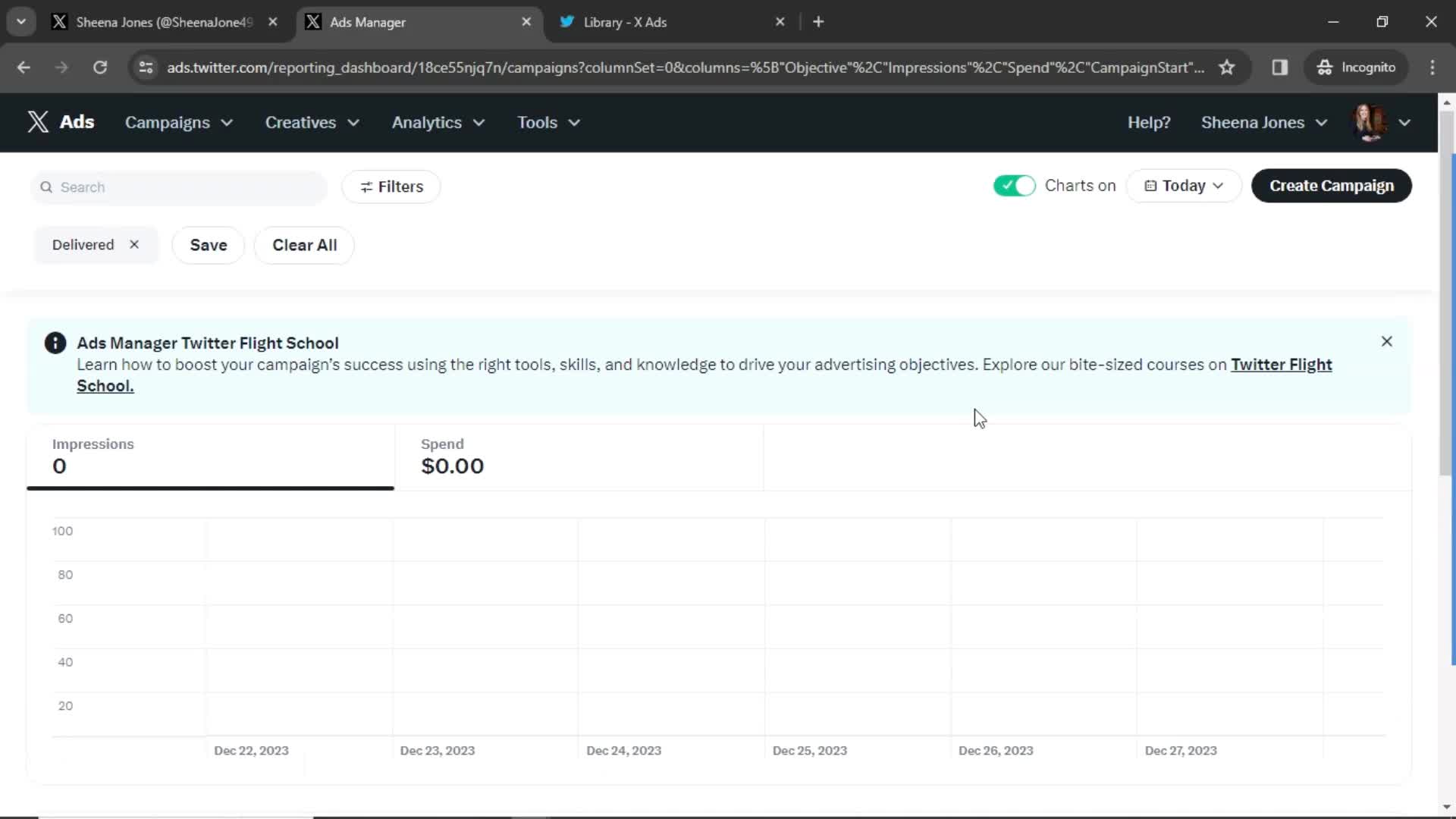Open the Tools menu
The height and width of the screenshot is (819, 1456).
pos(548,123)
